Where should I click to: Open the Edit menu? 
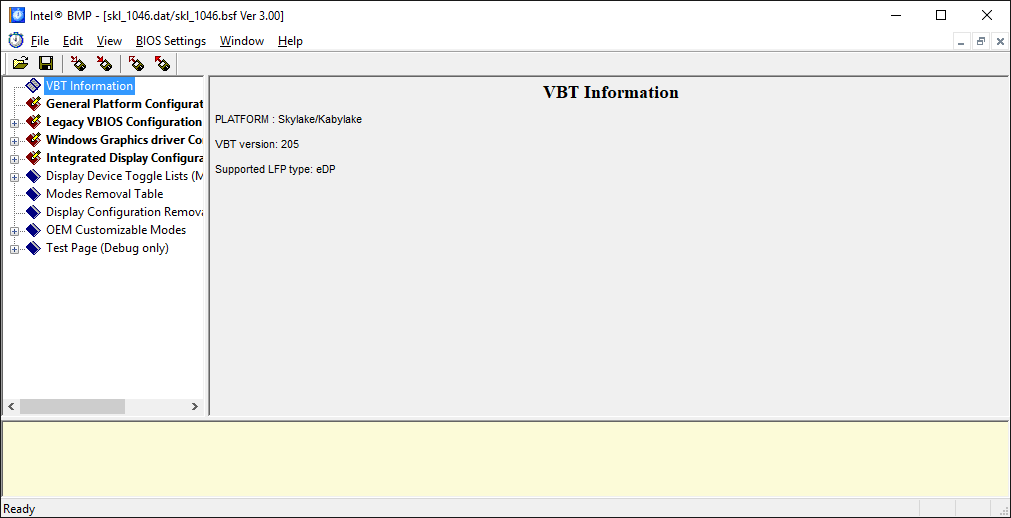73,41
